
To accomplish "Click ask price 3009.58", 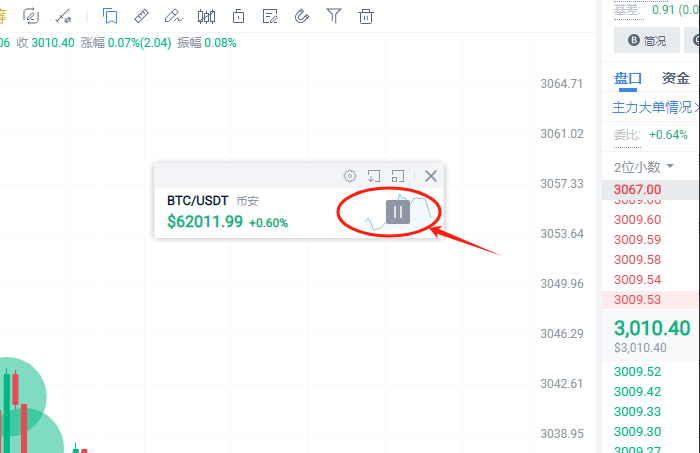I will point(638,260).
